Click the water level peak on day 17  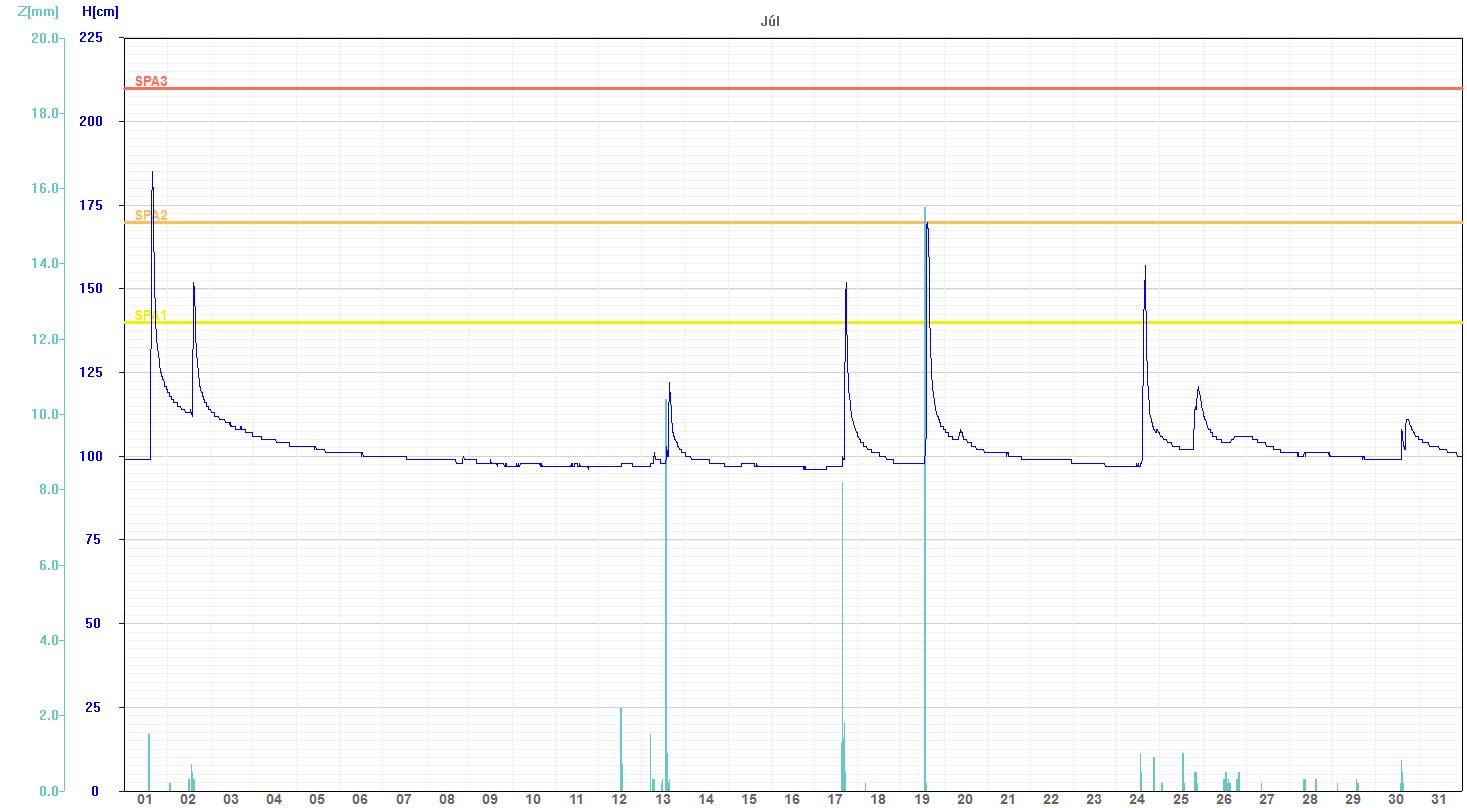(846, 284)
